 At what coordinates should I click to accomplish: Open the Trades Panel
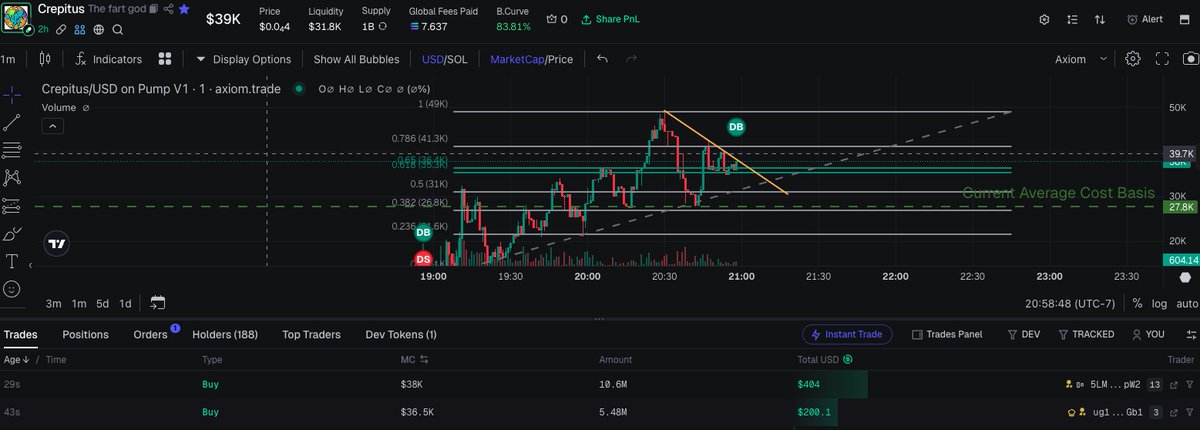(947, 334)
